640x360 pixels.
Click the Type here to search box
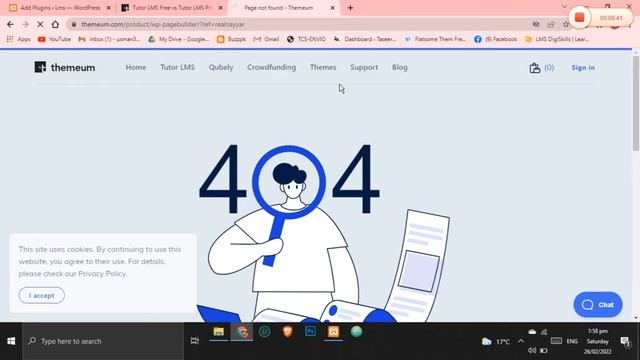tap(103, 341)
